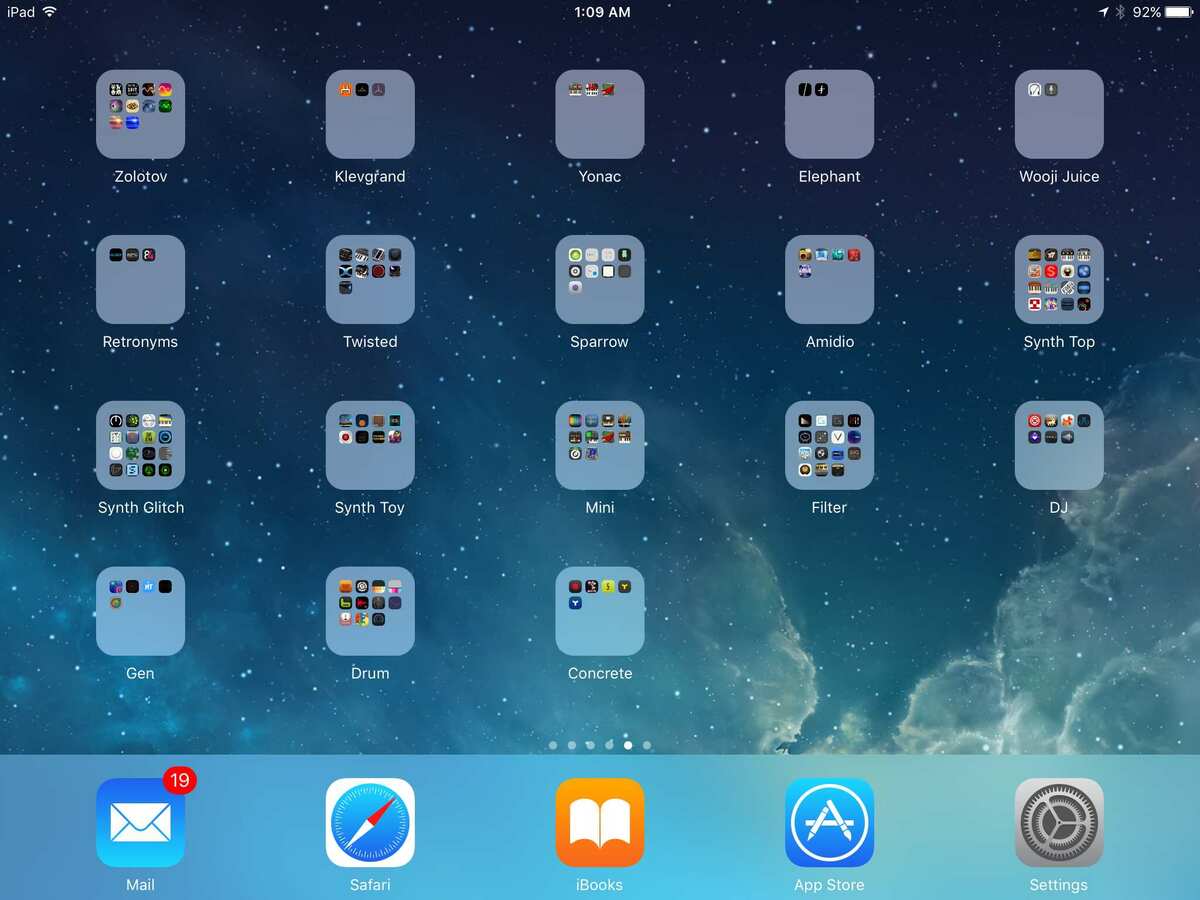
Task: Tap the first home screen page dot
Action: 553,745
